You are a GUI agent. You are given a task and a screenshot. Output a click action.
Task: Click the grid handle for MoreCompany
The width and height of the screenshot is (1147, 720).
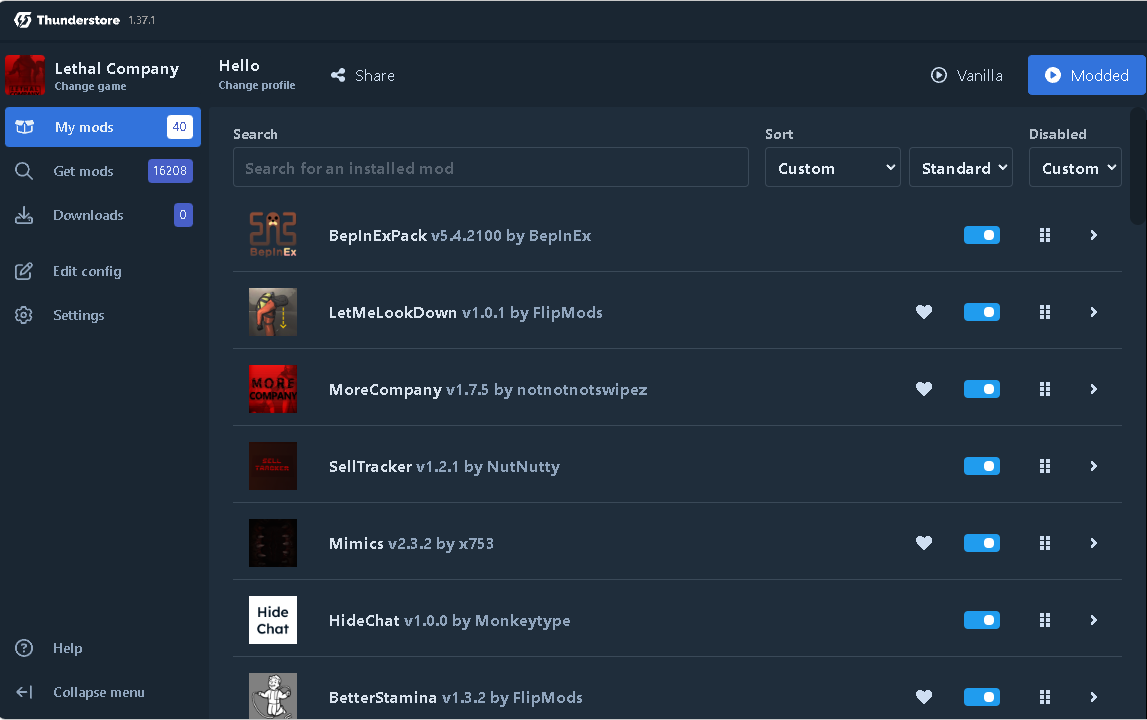point(1045,389)
